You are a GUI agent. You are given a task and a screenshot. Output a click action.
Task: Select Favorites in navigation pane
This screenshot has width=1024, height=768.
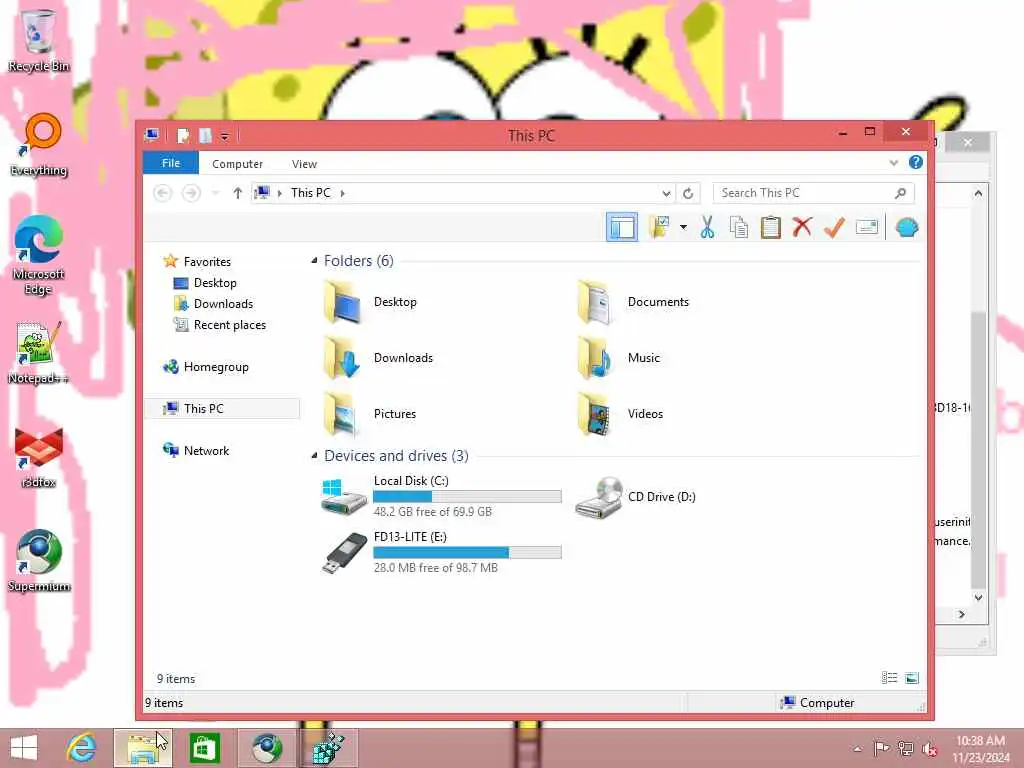coord(207,261)
